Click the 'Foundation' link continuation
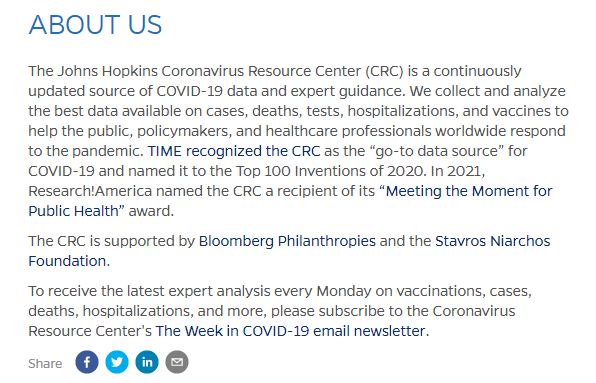The image size is (596, 383). [x=67, y=261]
